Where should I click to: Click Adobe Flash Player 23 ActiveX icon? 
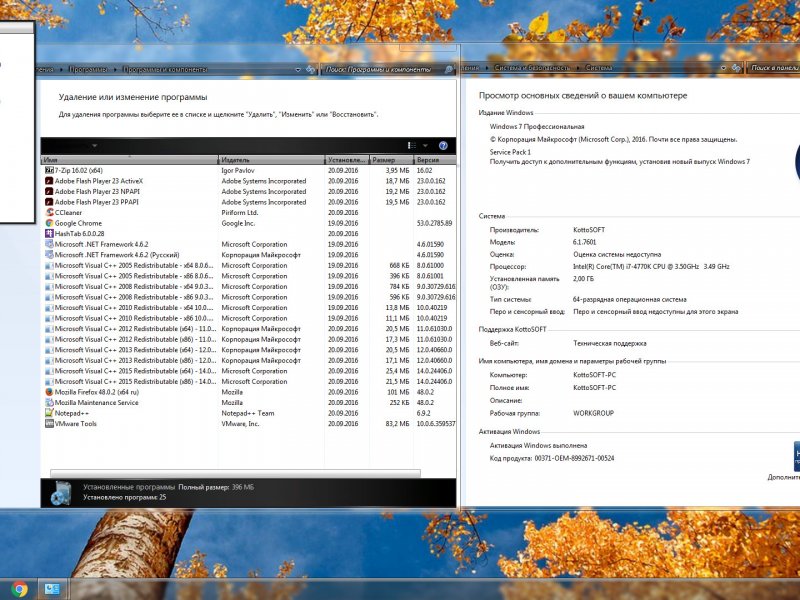pos(49,181)
